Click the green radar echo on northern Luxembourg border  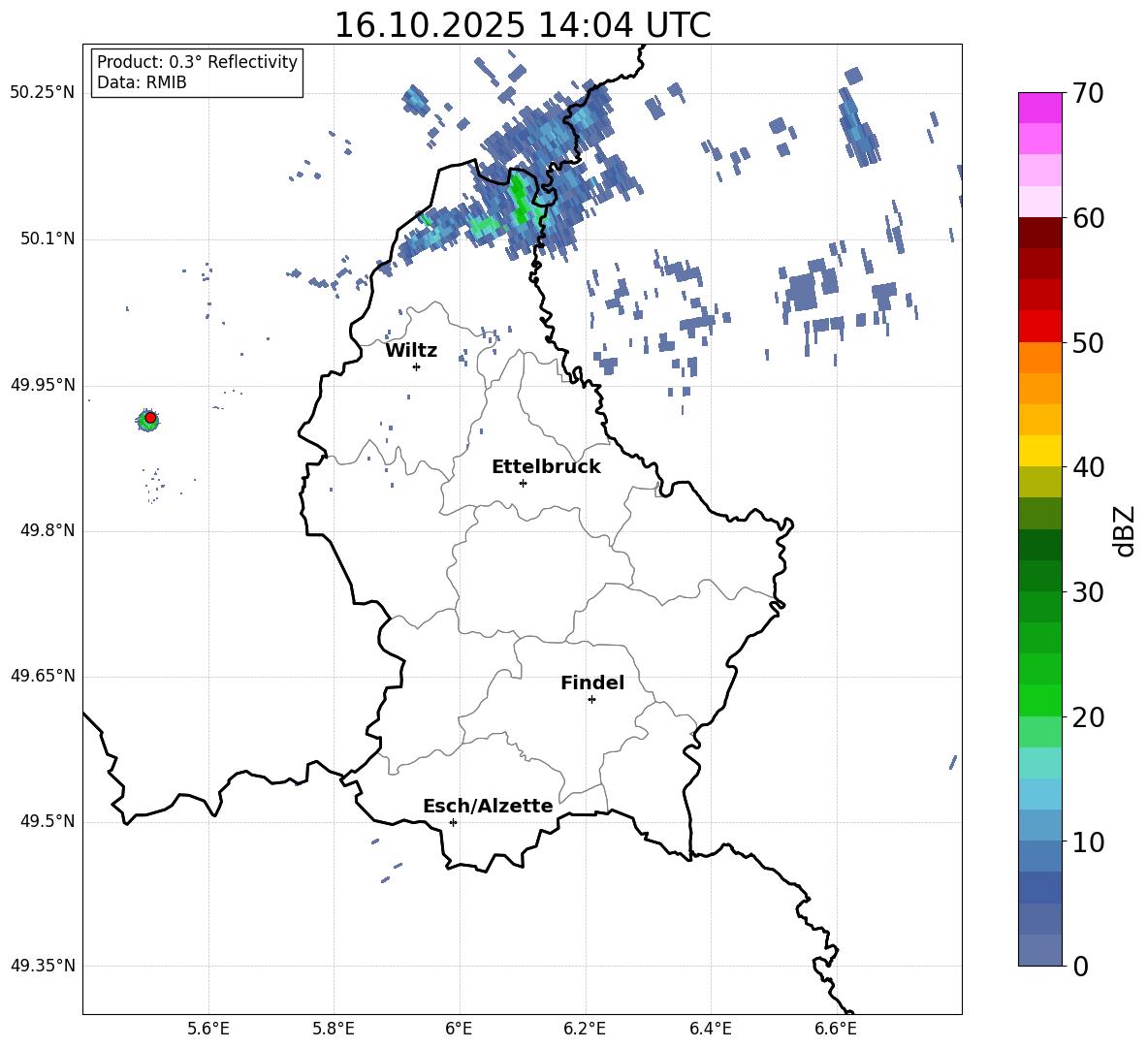[x=519, y=198]
